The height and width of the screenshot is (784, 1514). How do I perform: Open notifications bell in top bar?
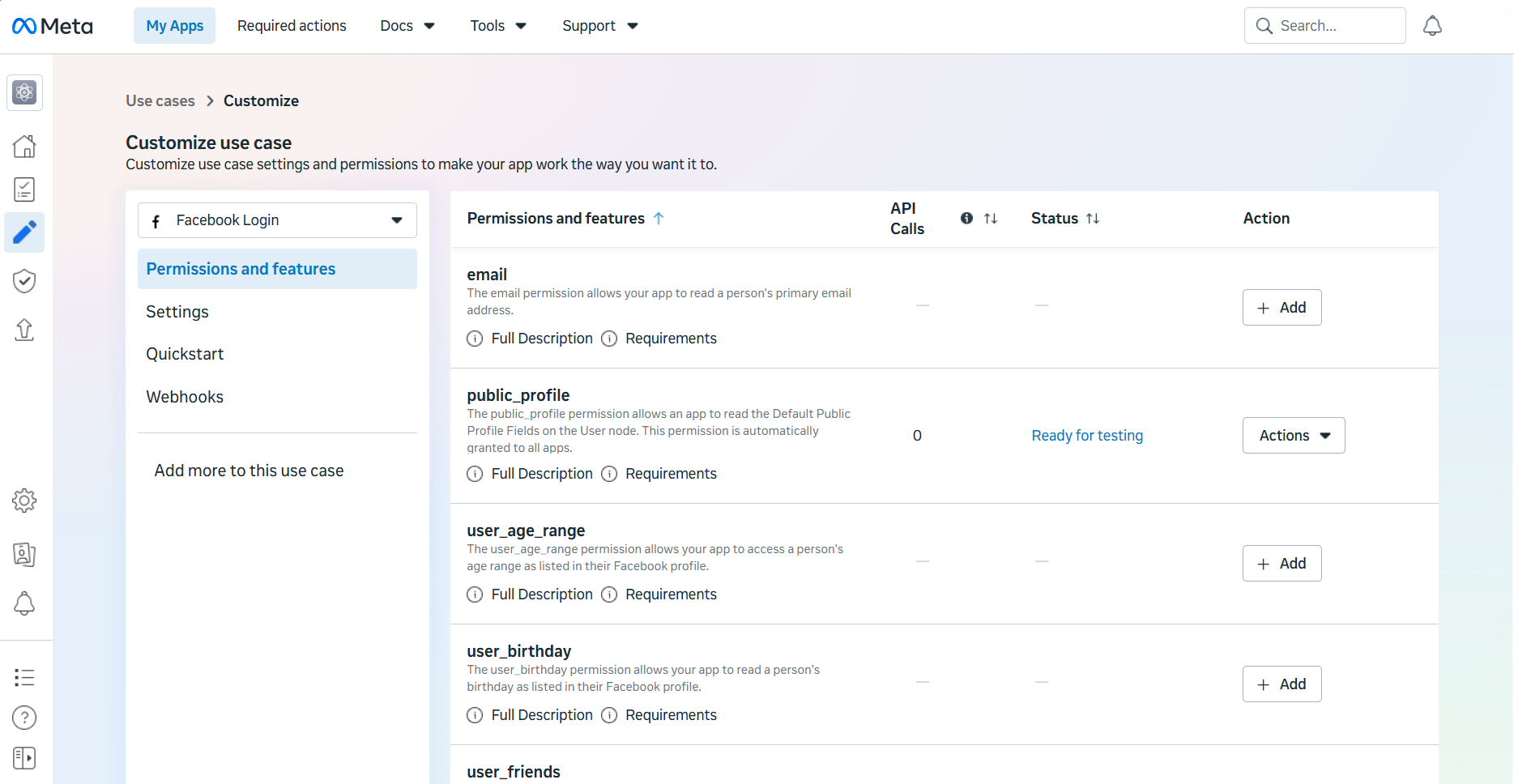coord(1432,26)
